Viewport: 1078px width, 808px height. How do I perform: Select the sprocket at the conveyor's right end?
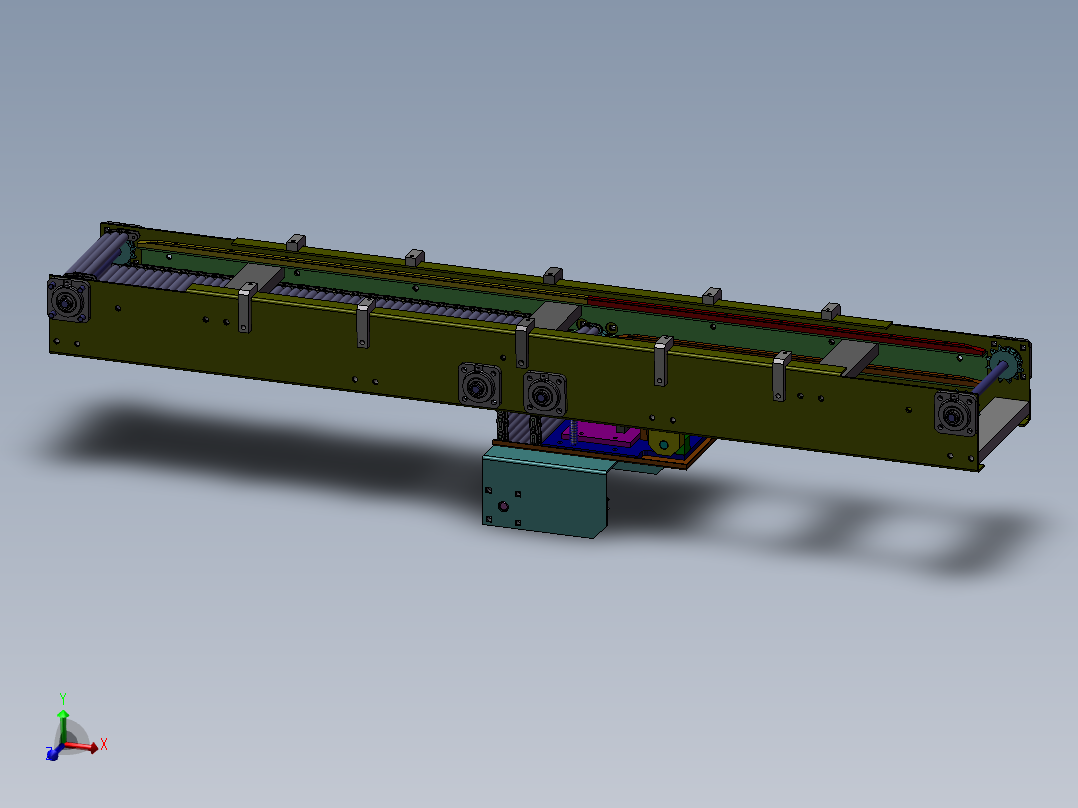(1004, 364)
